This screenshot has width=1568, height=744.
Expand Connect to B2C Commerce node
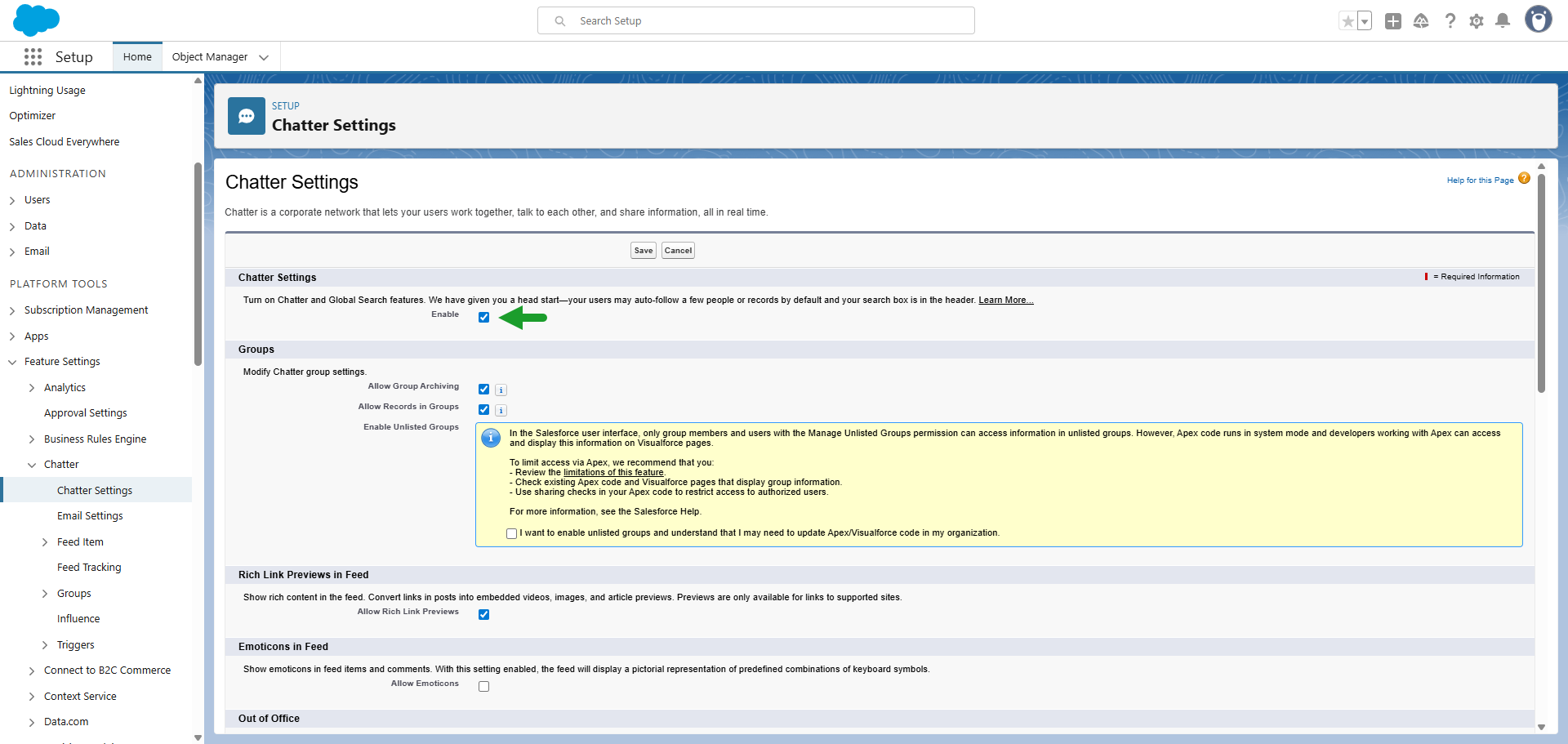point(32,671)
